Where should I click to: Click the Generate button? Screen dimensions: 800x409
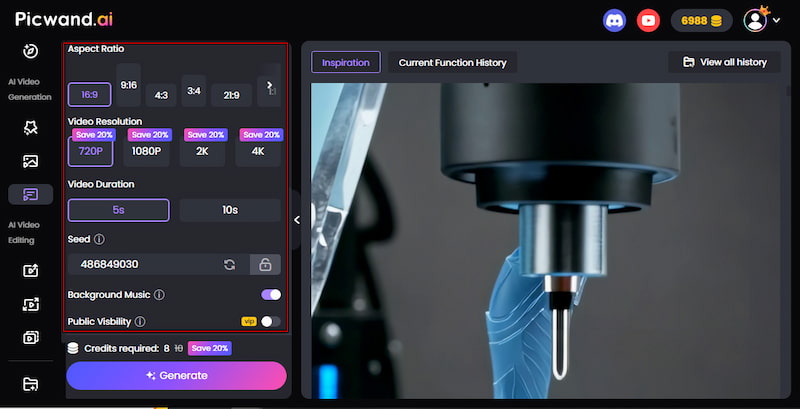[x=177, y=376]
